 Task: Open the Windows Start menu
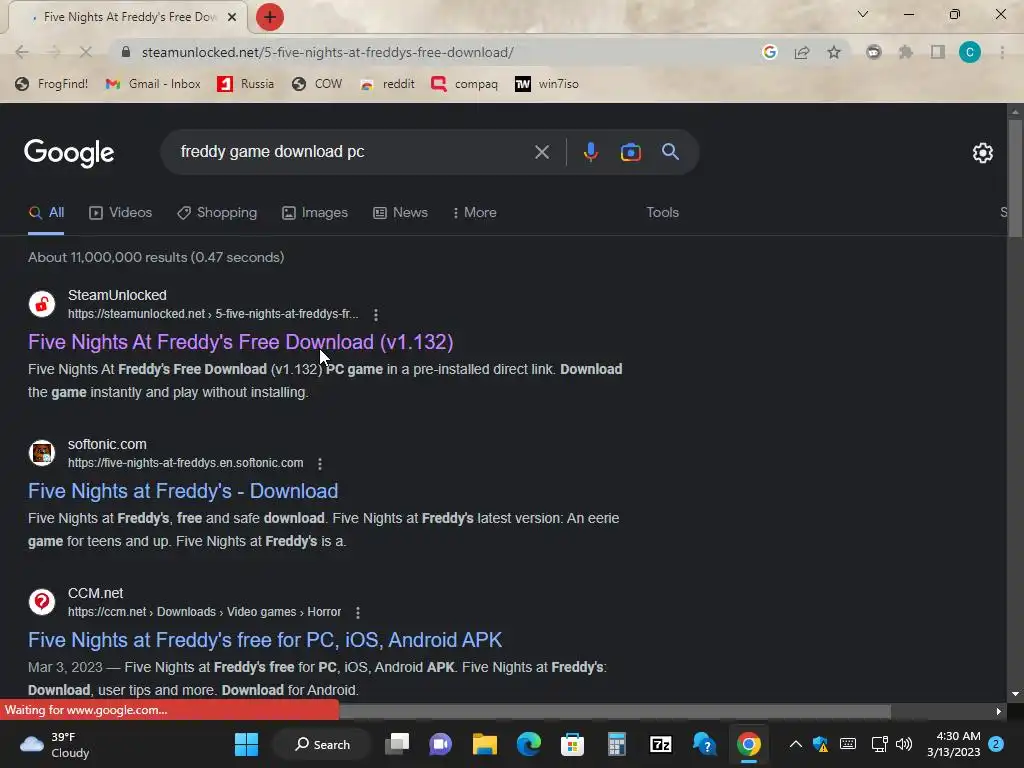coord(246,744)
